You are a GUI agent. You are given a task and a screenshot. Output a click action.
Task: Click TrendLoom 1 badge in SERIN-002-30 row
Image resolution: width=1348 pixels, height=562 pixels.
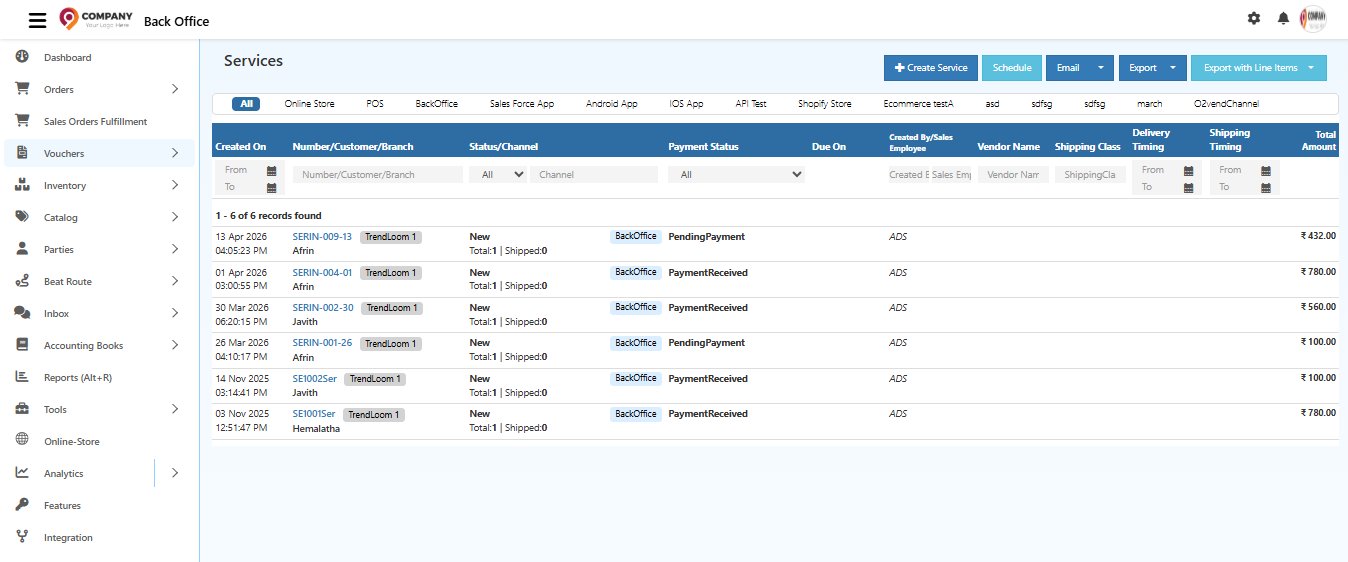click(392, 308)
